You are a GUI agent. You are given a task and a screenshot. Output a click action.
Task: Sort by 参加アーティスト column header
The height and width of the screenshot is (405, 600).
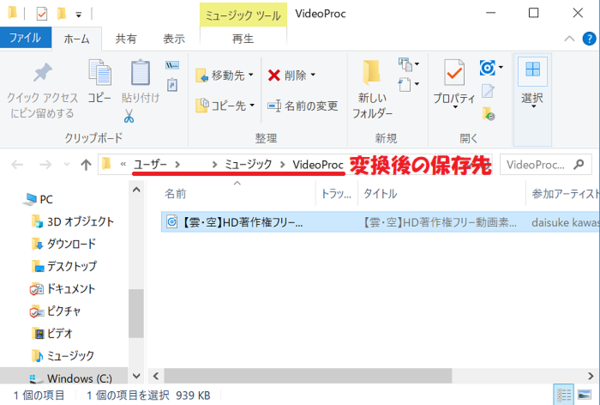click(x=563, y=194)
